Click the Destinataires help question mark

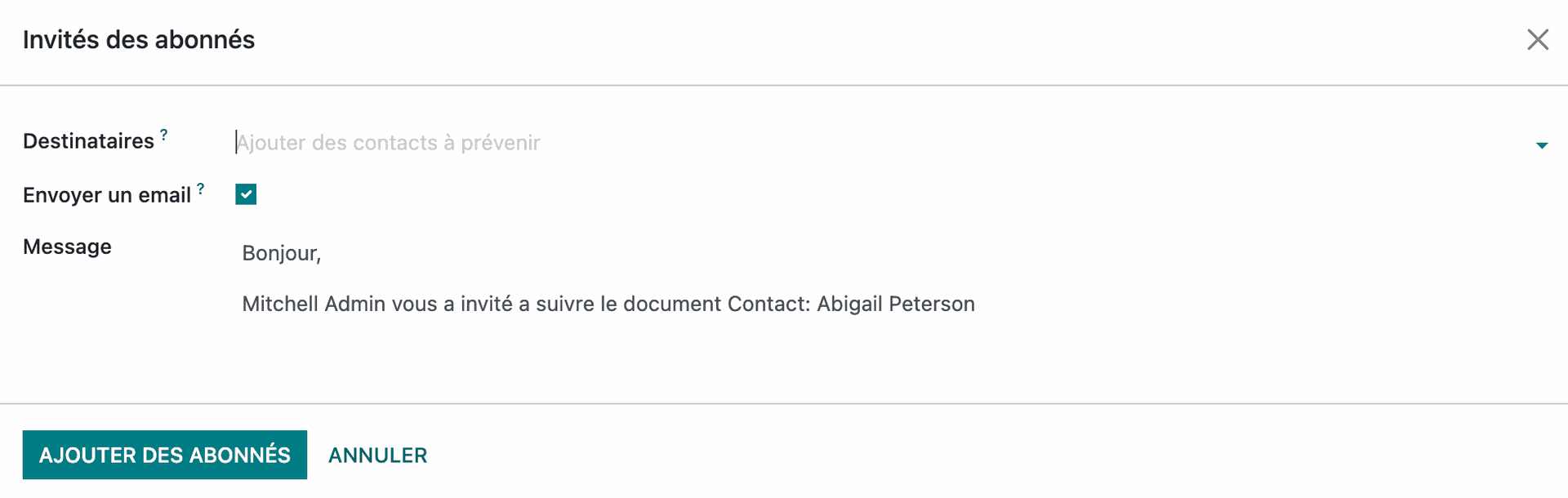pyautogui.click(x=164, y=135)
